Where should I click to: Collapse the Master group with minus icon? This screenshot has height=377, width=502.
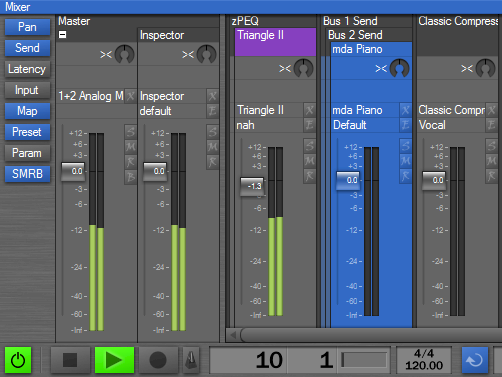tap(62, 35)
